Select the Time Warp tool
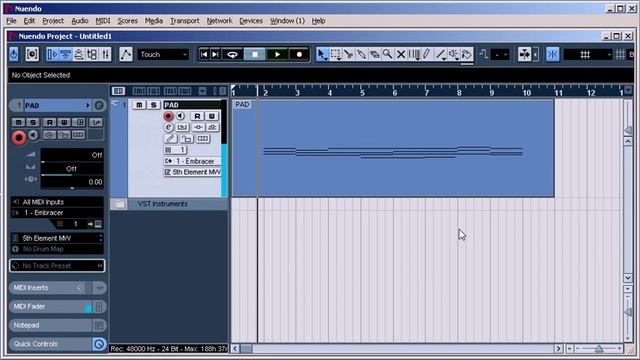This screenshot has height=360, width=640. pyautogui.click(x=414, y=54)
